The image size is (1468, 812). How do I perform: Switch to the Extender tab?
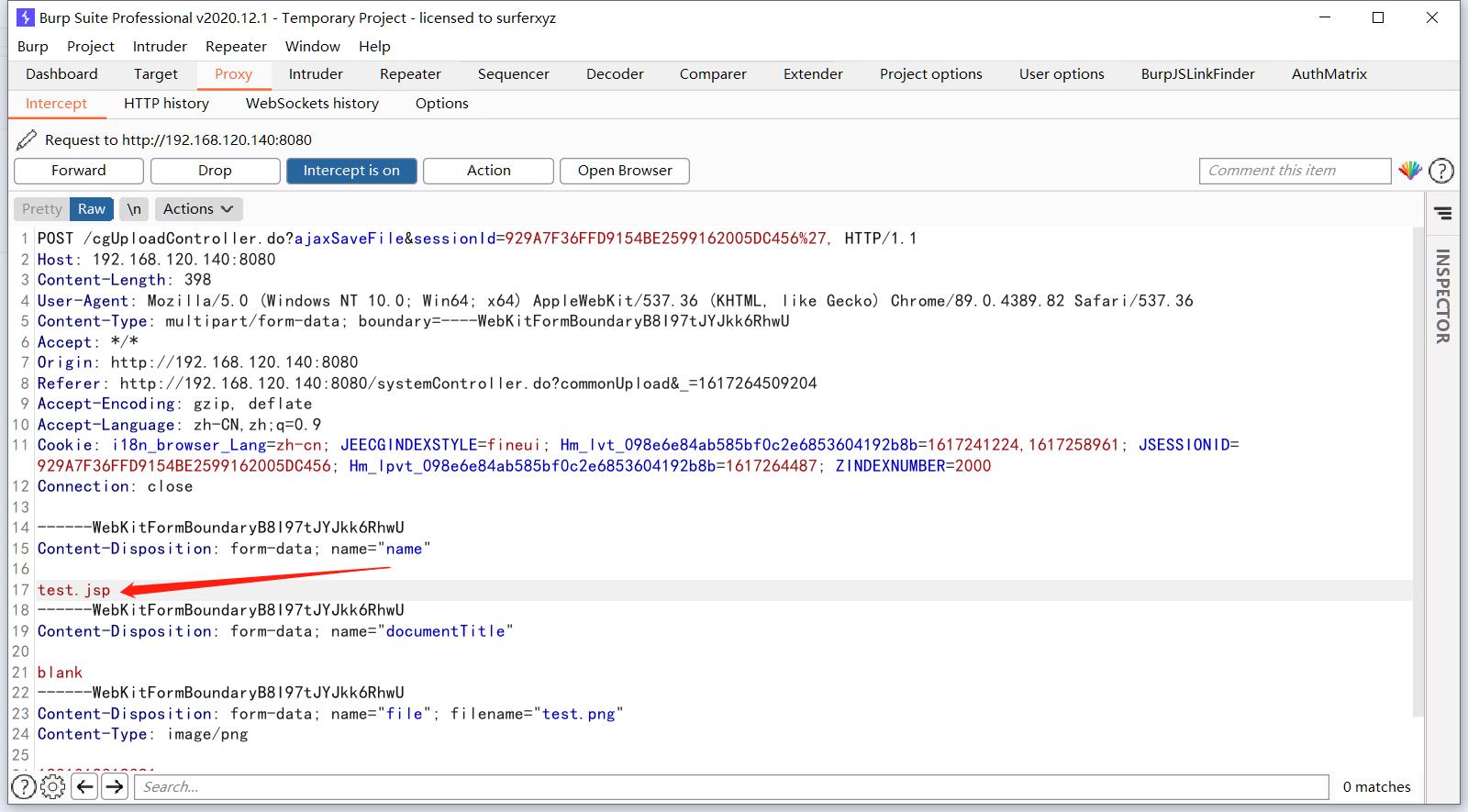[813, 74]
